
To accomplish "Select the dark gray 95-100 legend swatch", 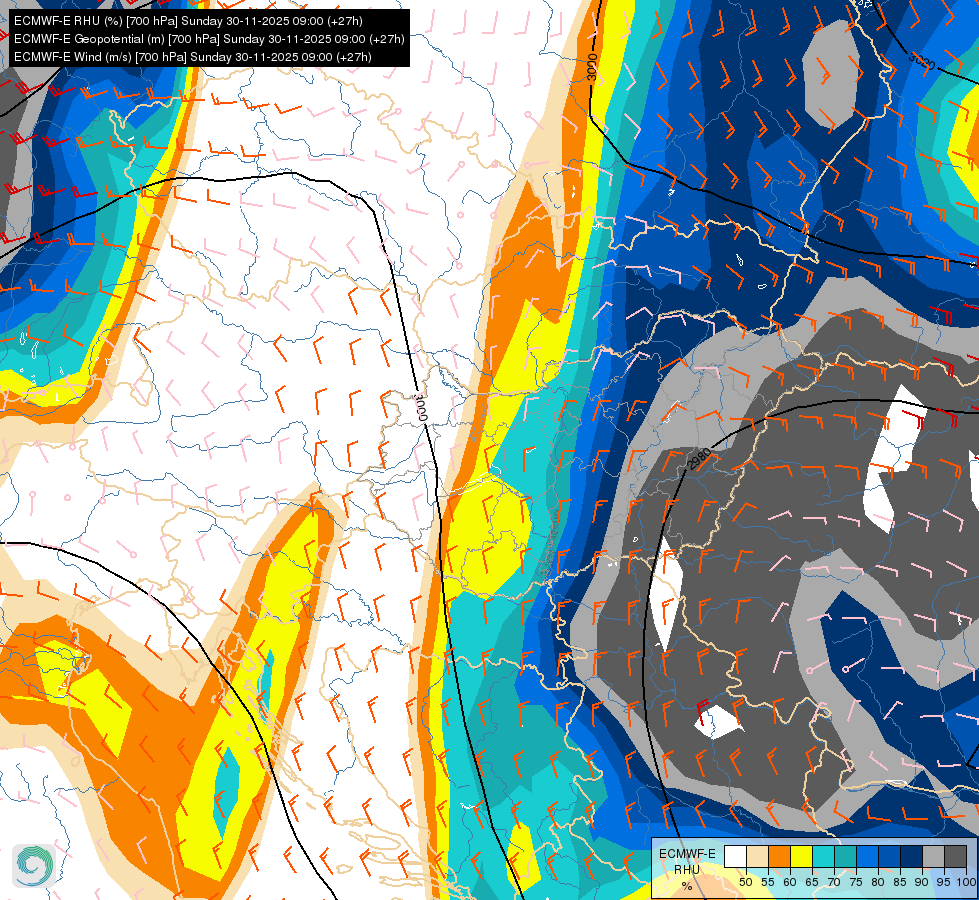I will (x=955, y=856).
